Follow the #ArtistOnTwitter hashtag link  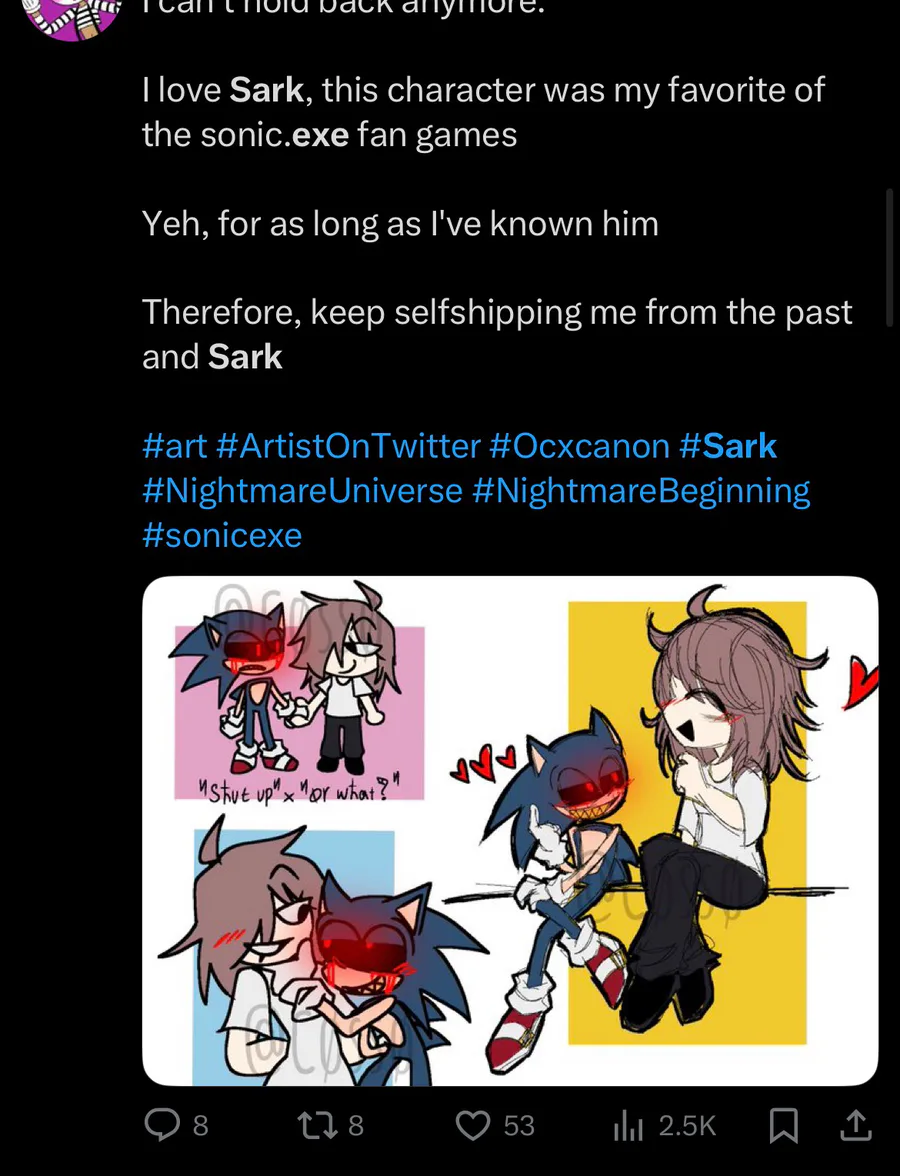(348, 446)
